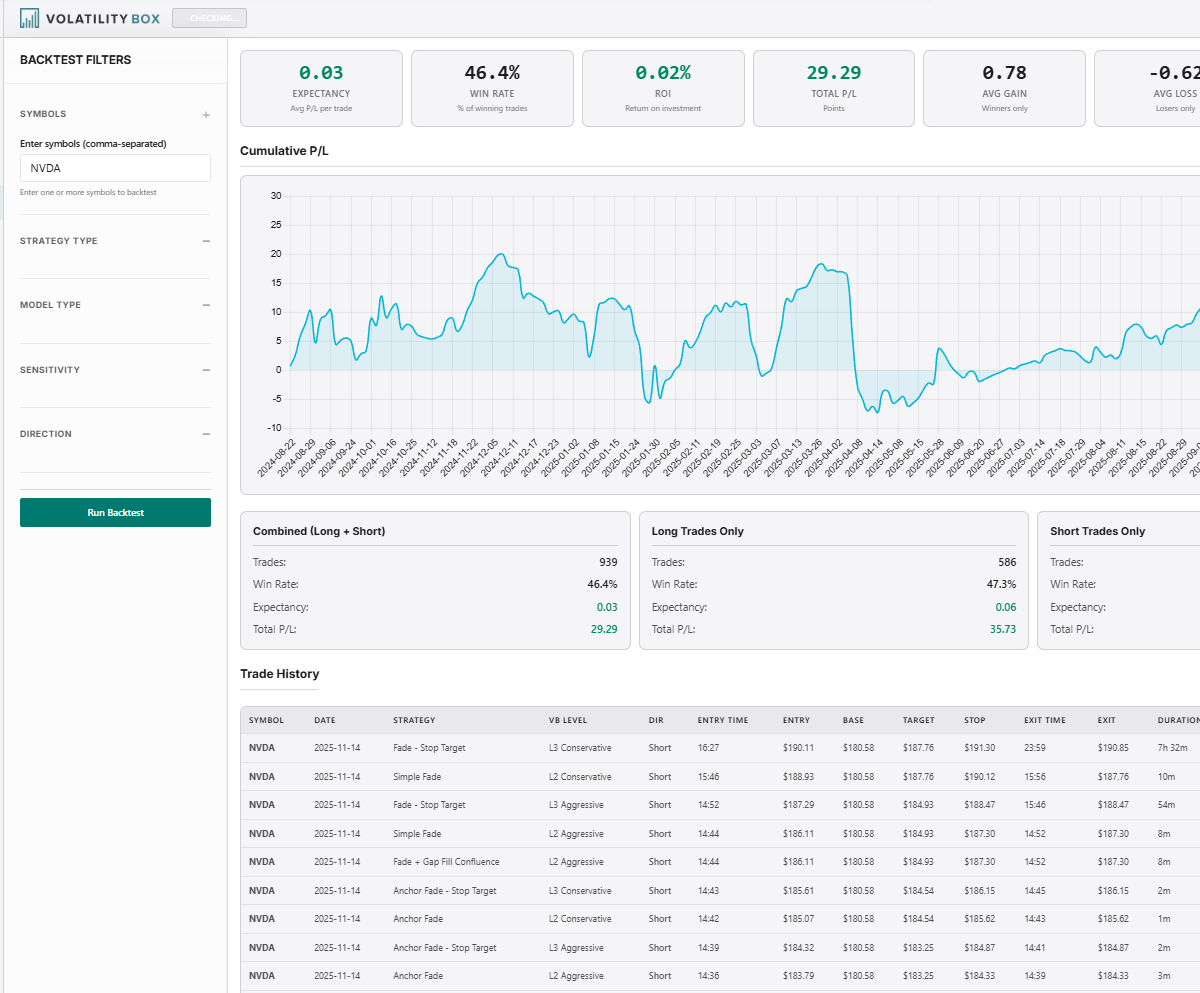Expand the Symbols section plus icon
This screenshot has height=993, width=1200.
point(206,115)
